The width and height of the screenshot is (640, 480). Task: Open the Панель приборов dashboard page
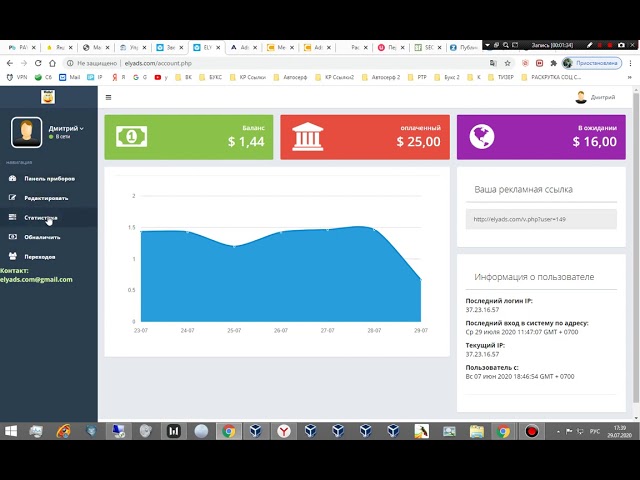click(49, 178)
